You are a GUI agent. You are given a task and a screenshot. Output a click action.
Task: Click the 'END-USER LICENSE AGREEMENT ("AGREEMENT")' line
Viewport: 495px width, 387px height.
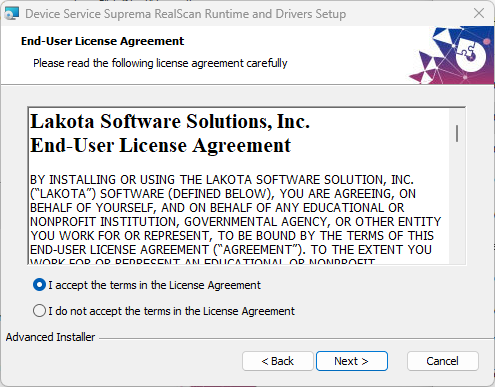(231, 250)
